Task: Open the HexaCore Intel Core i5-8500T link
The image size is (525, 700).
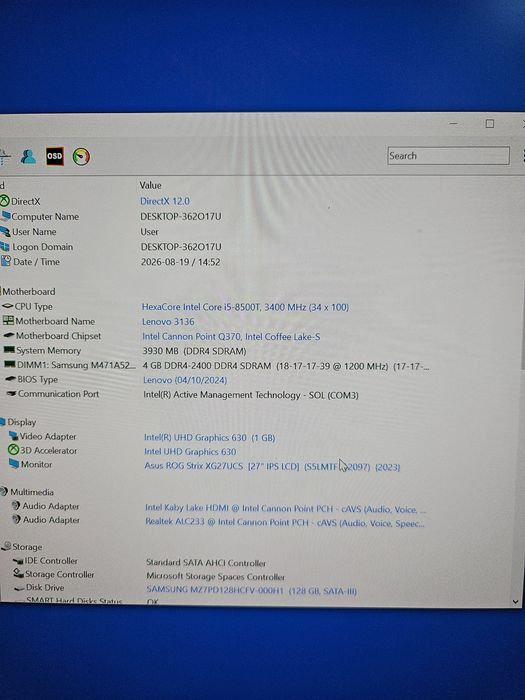Action: [245, 307]
